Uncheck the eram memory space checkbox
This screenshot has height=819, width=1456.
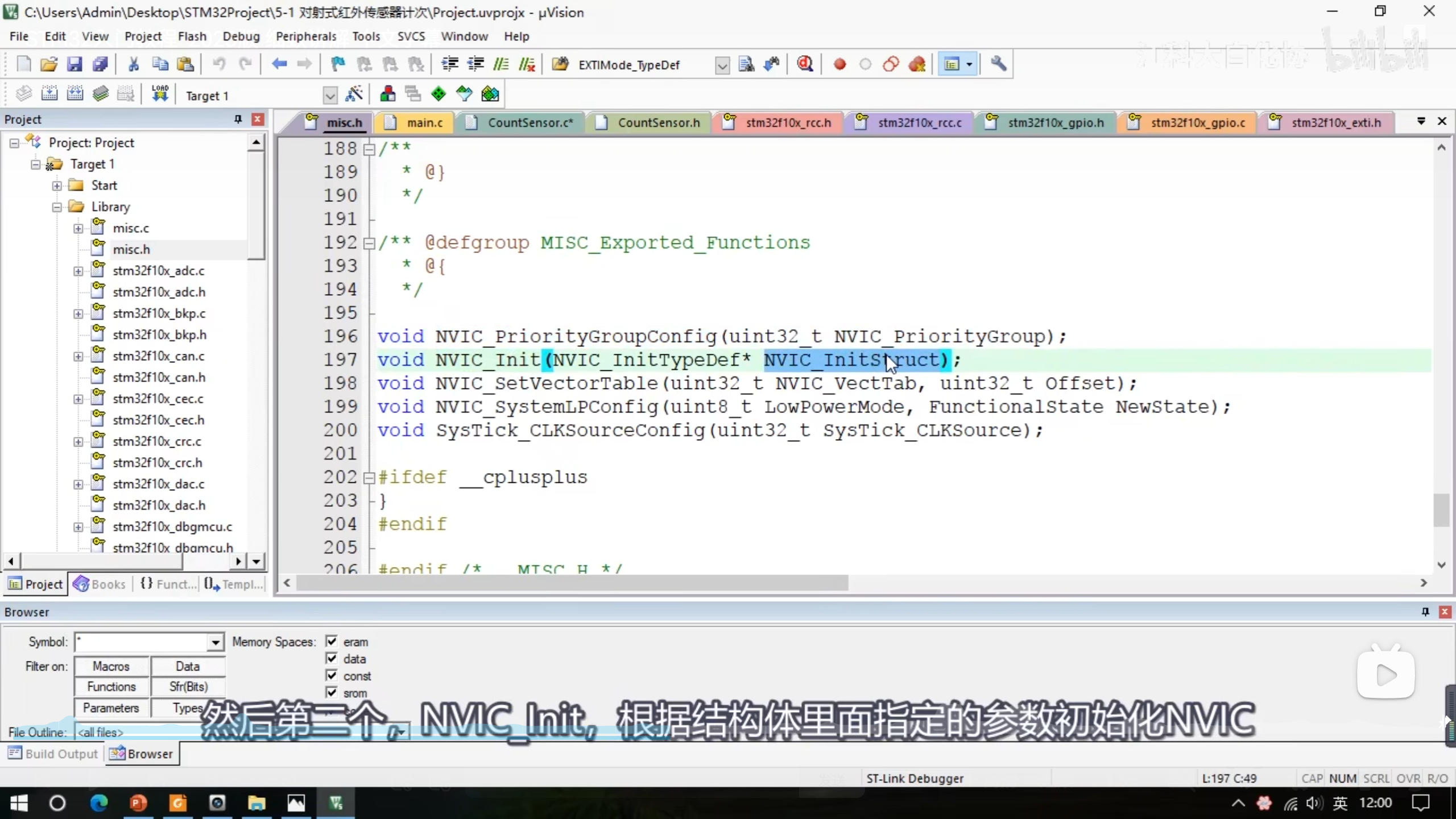(332, 642)
